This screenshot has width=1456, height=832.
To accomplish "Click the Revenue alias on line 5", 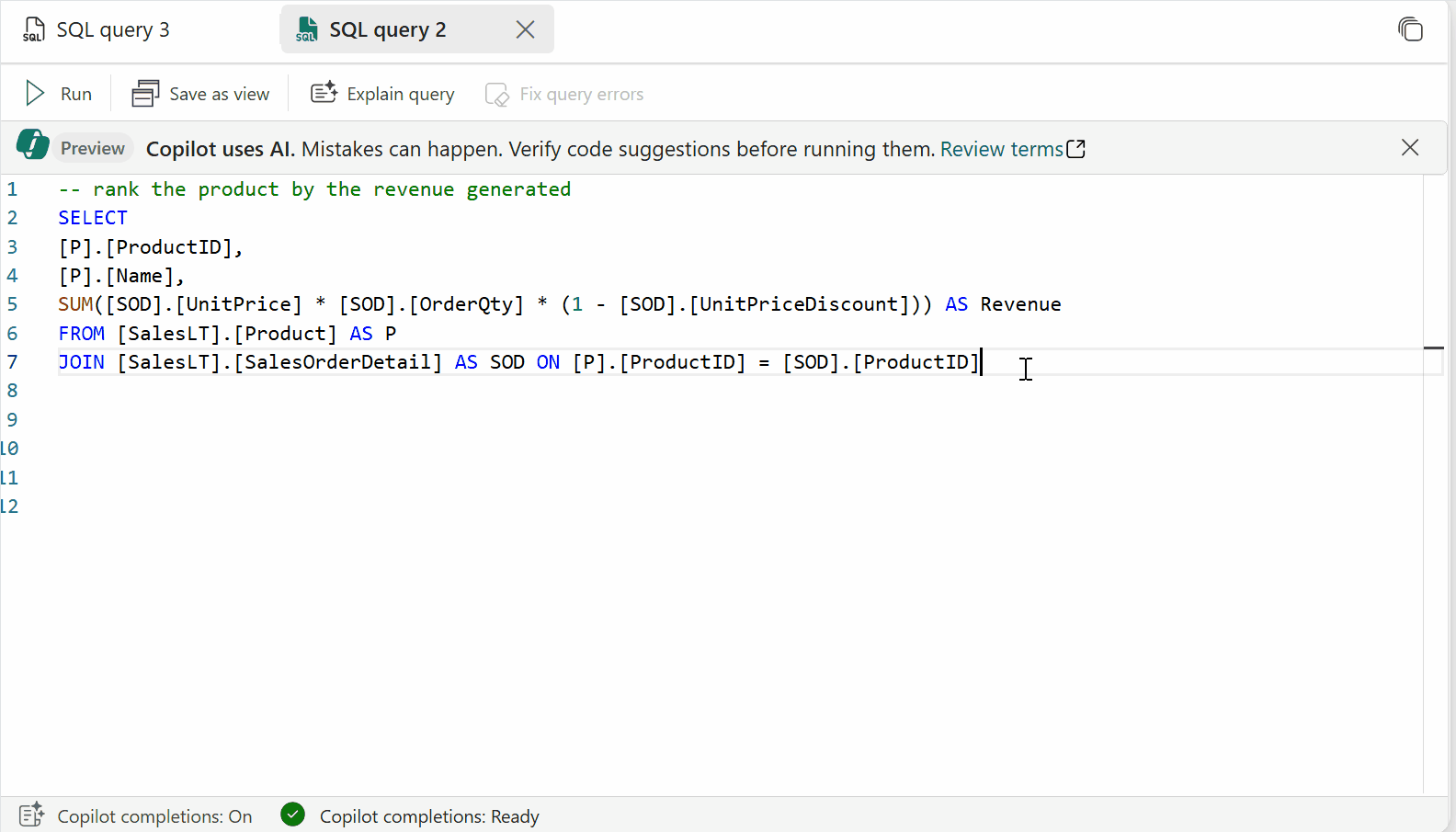I will point(1020,304).
